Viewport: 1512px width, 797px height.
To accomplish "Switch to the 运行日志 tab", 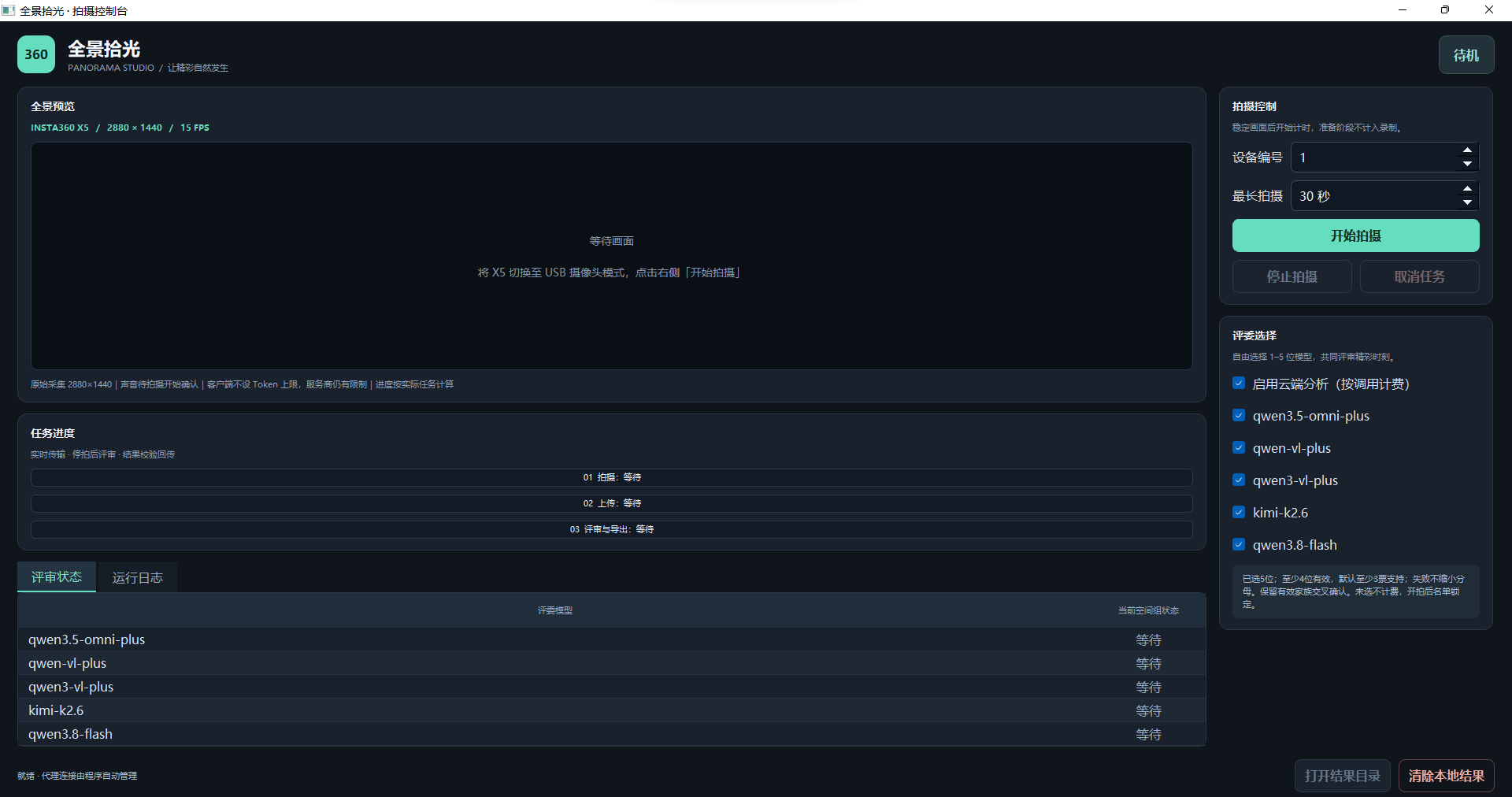I will coord(137,577).
